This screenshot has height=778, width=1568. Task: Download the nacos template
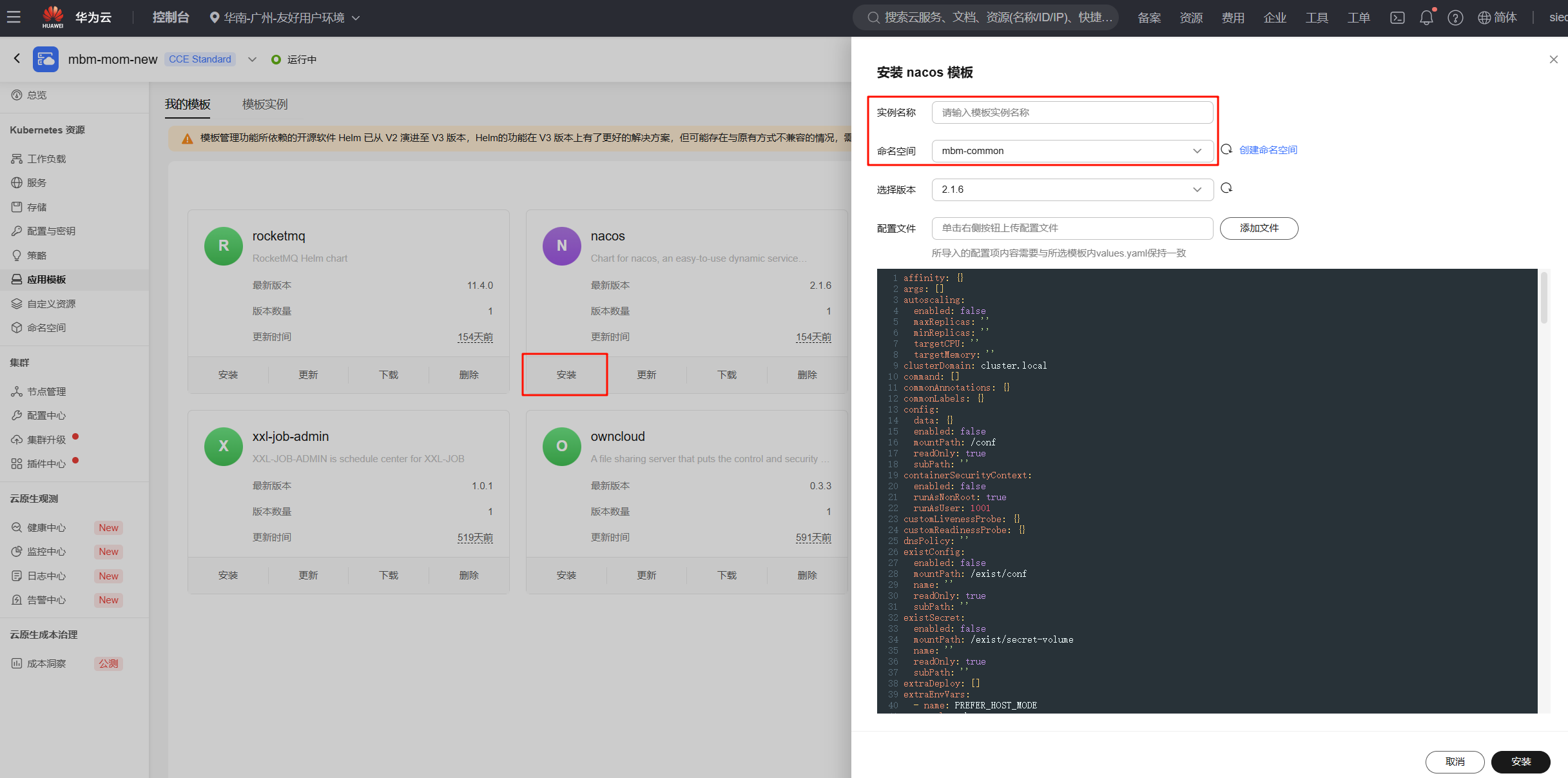click(727, 374)
